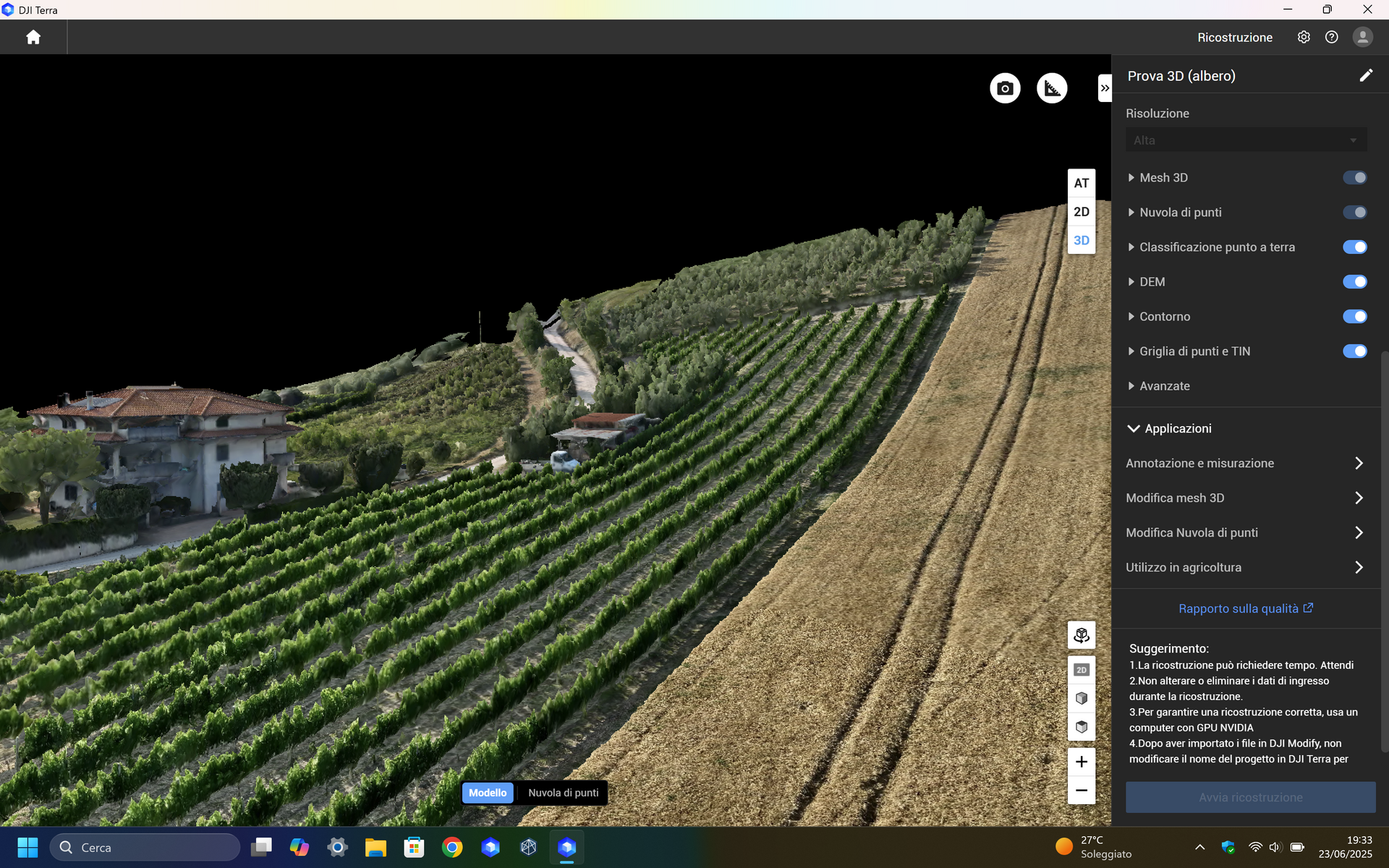The image size is (1389, 868).
Task: Toggle Classificazione punto a terra switch
Action: click(x=1354, y=247)
